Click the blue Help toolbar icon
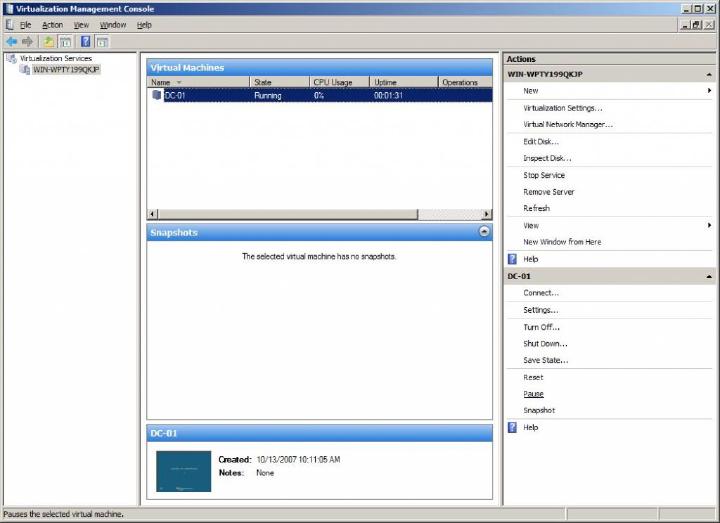 point(85,42)
